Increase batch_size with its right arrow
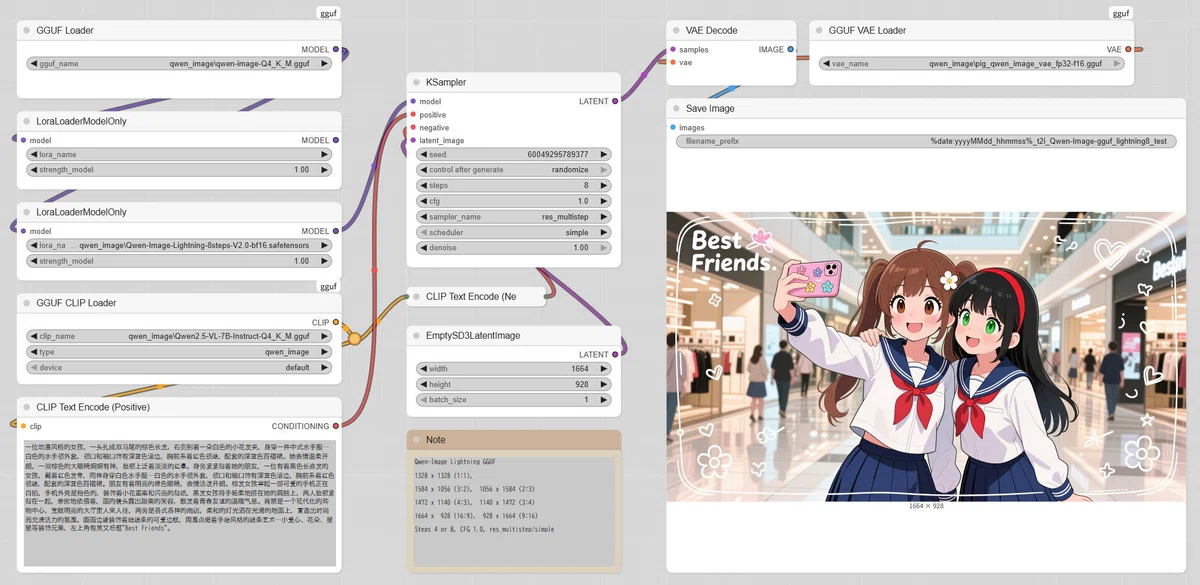 coord(604,400)
